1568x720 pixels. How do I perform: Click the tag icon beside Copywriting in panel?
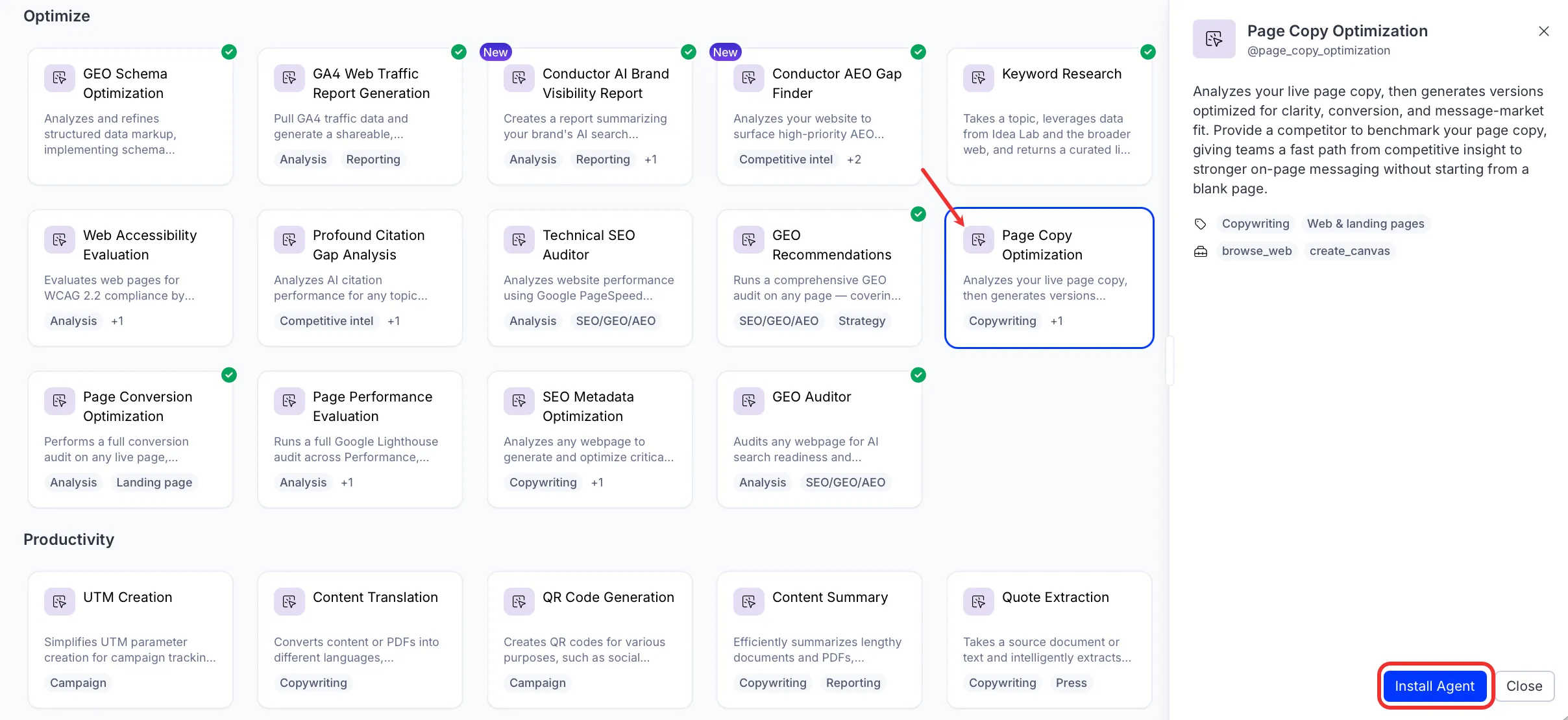[x=1200, y=224]
